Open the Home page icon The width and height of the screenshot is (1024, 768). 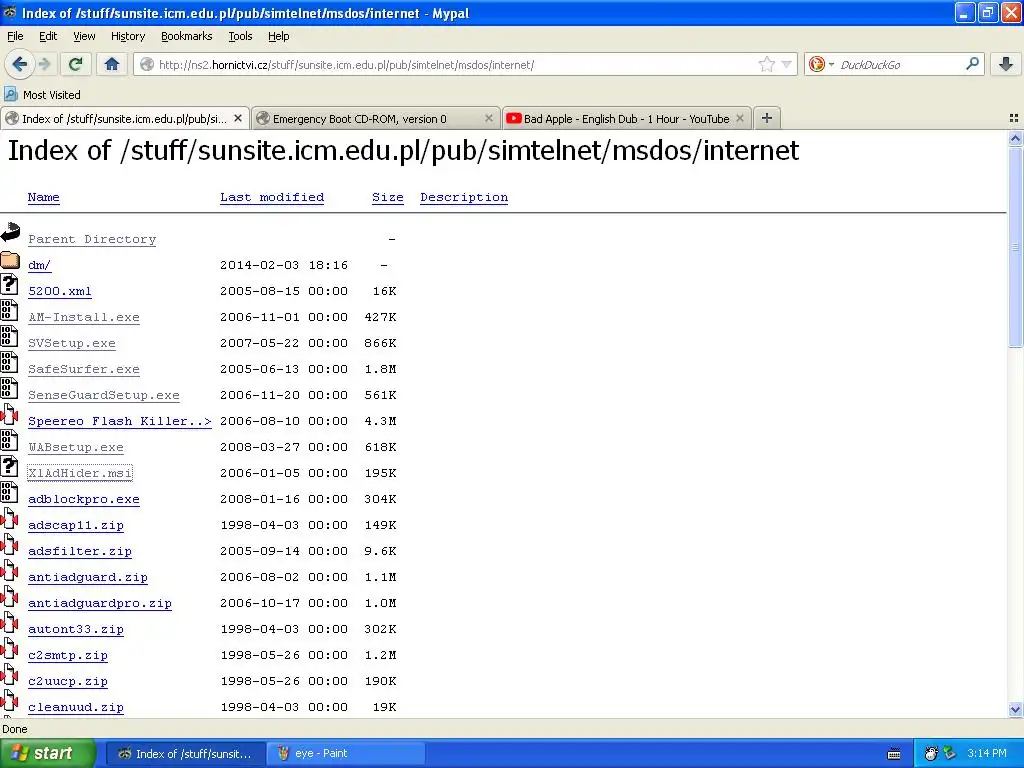[112, 64]
